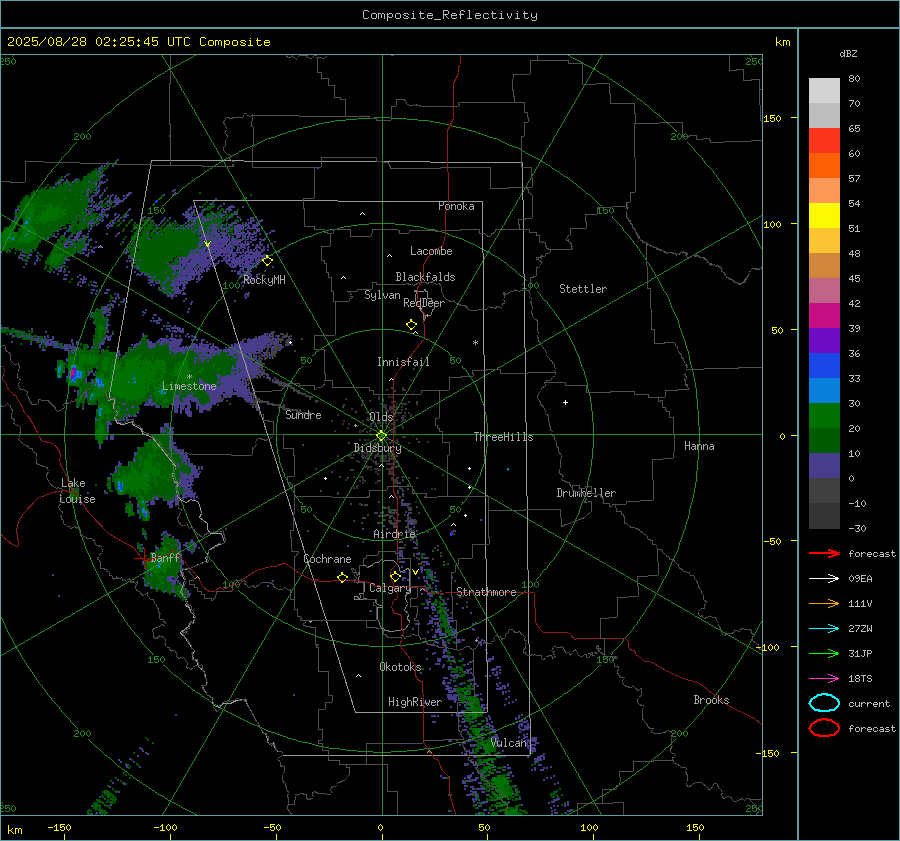This screenshot has width=900, height=841.
Task: Click the Vulcan town label
Action: (508, 743)
